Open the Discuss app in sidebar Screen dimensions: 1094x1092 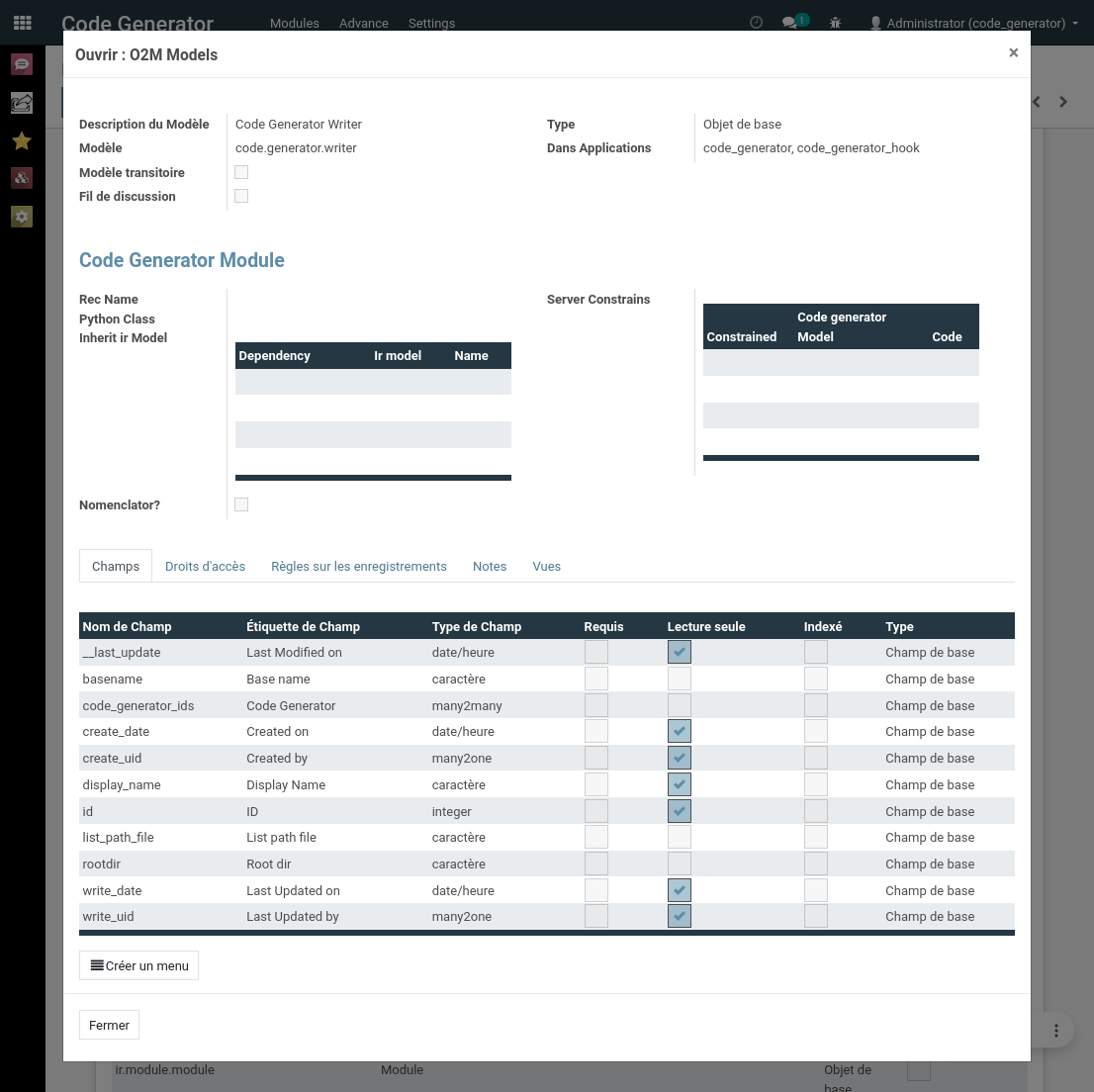[x=22, y=65]
